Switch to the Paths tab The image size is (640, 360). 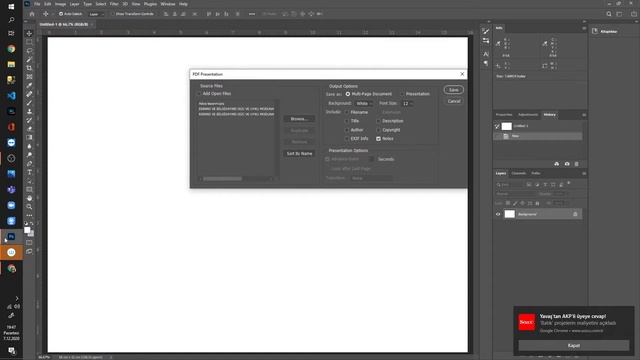tap(536, 173)
